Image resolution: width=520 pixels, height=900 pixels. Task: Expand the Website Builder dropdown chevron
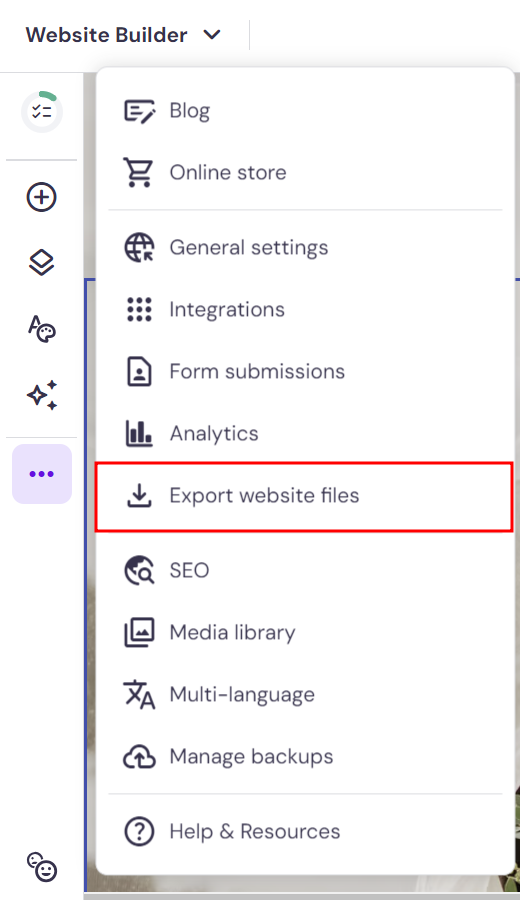(x=212, y=35)
